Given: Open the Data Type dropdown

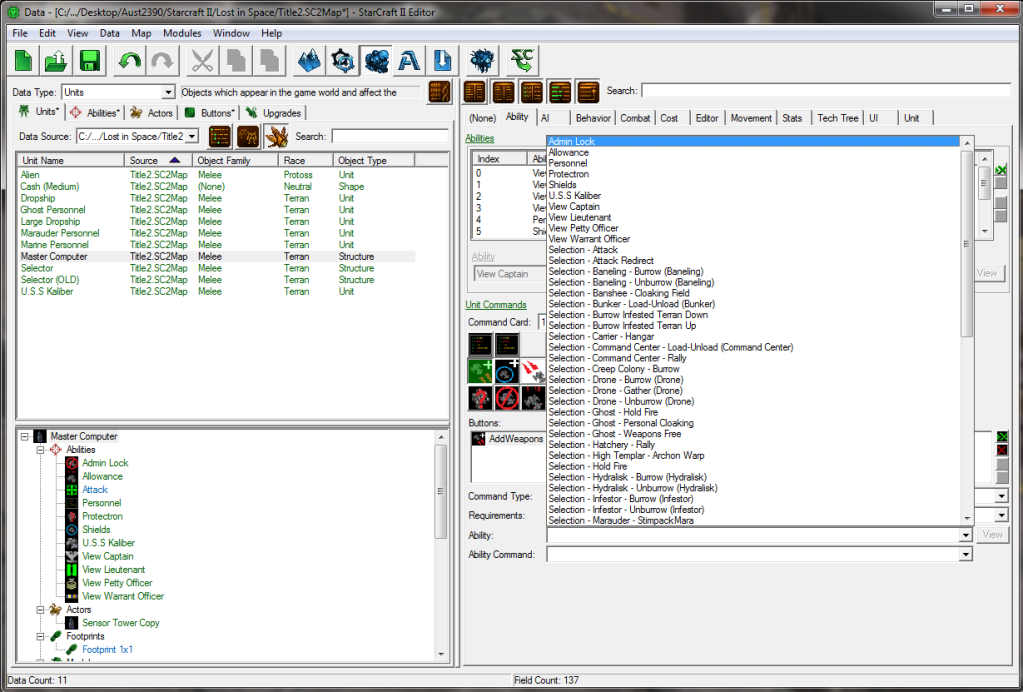Looking at the screenshot, I should click(168, 93).
